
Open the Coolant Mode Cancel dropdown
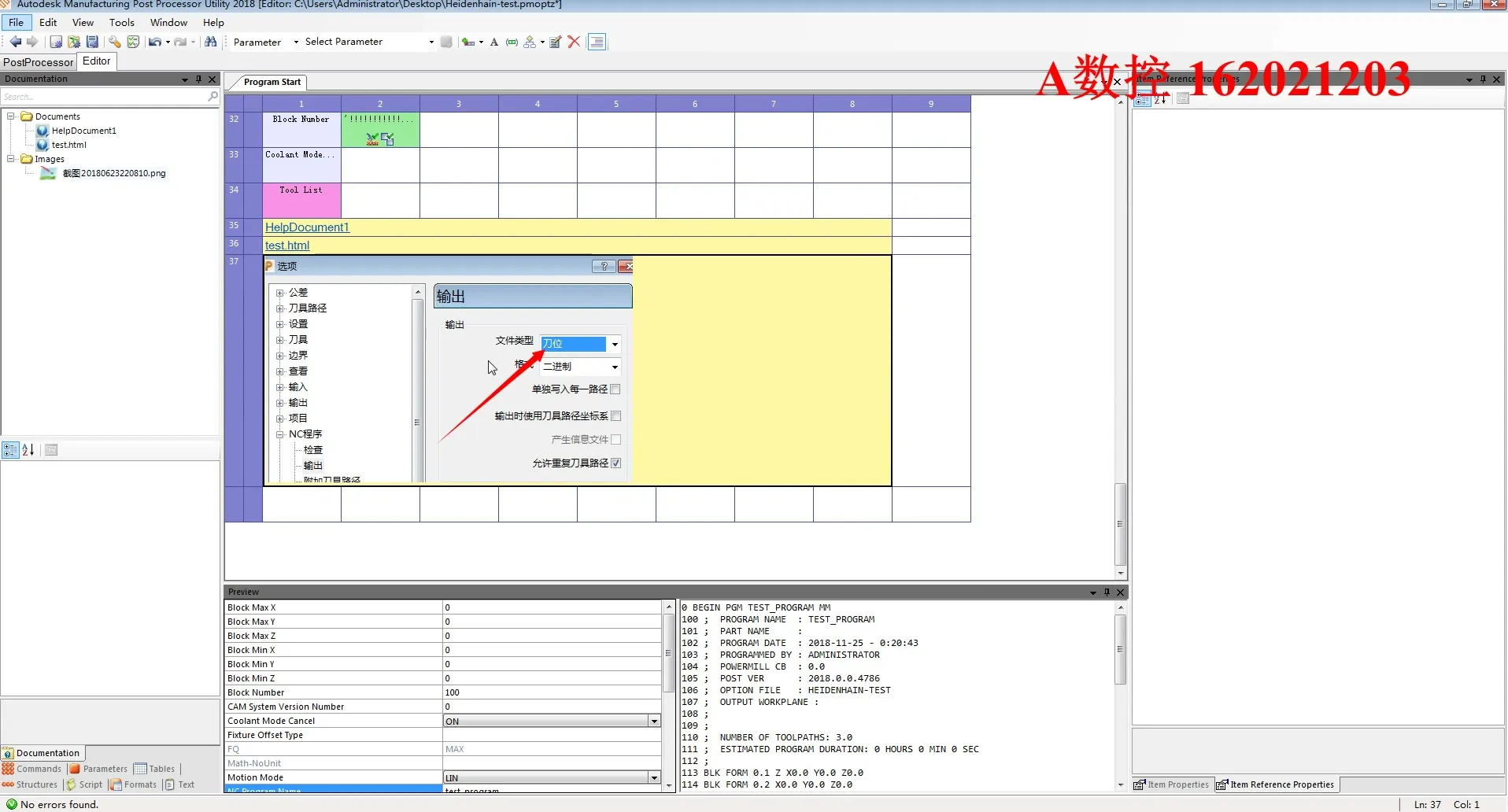tap(652, 720)
